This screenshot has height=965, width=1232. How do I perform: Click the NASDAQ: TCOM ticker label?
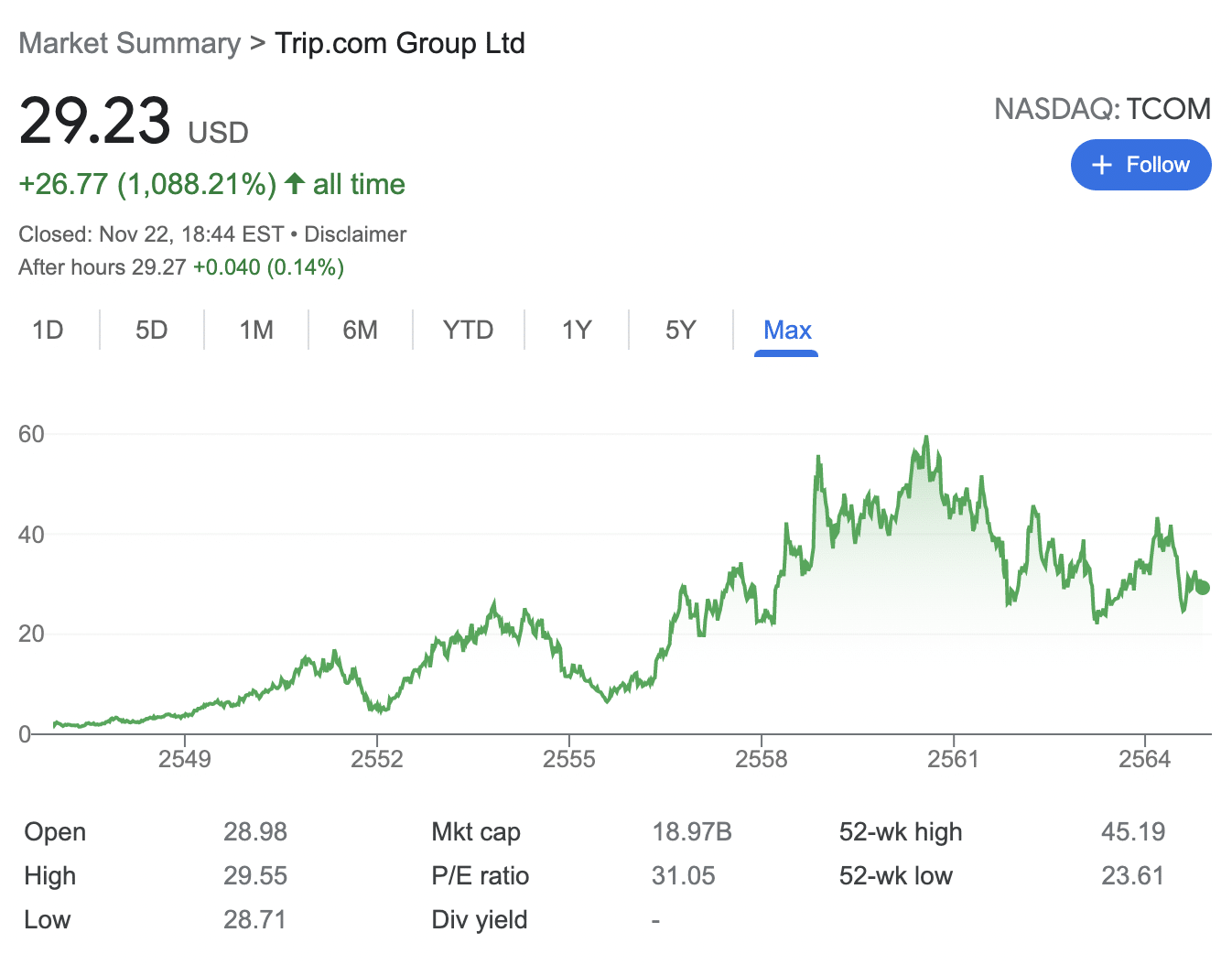point(1102,109)
